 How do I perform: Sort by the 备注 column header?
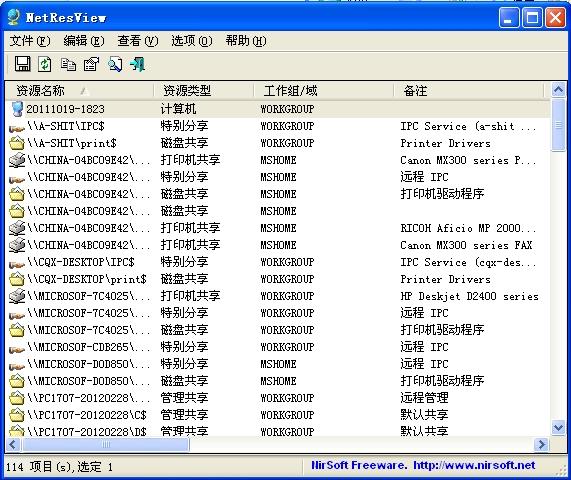(469, 91)
